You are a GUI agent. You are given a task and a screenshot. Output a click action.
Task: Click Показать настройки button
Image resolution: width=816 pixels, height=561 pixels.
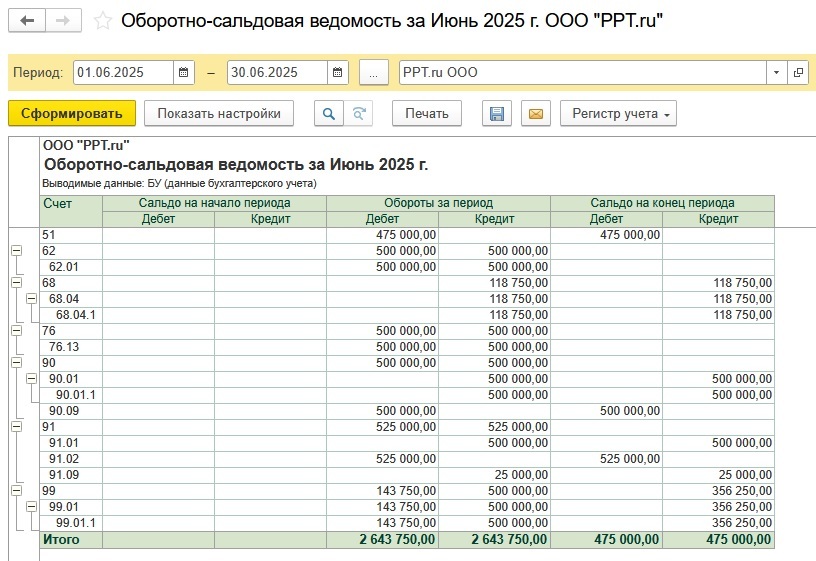(219, 113)
